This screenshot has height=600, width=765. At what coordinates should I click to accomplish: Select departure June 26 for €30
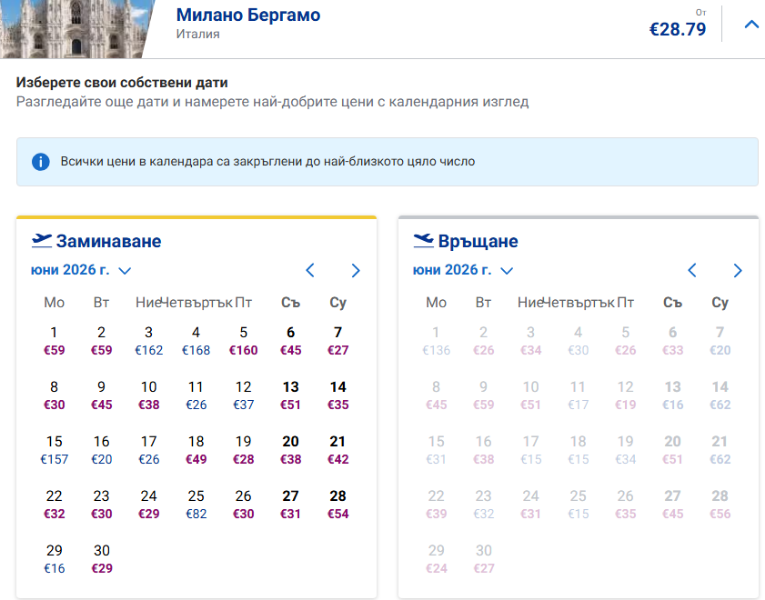tap(243, 505)
